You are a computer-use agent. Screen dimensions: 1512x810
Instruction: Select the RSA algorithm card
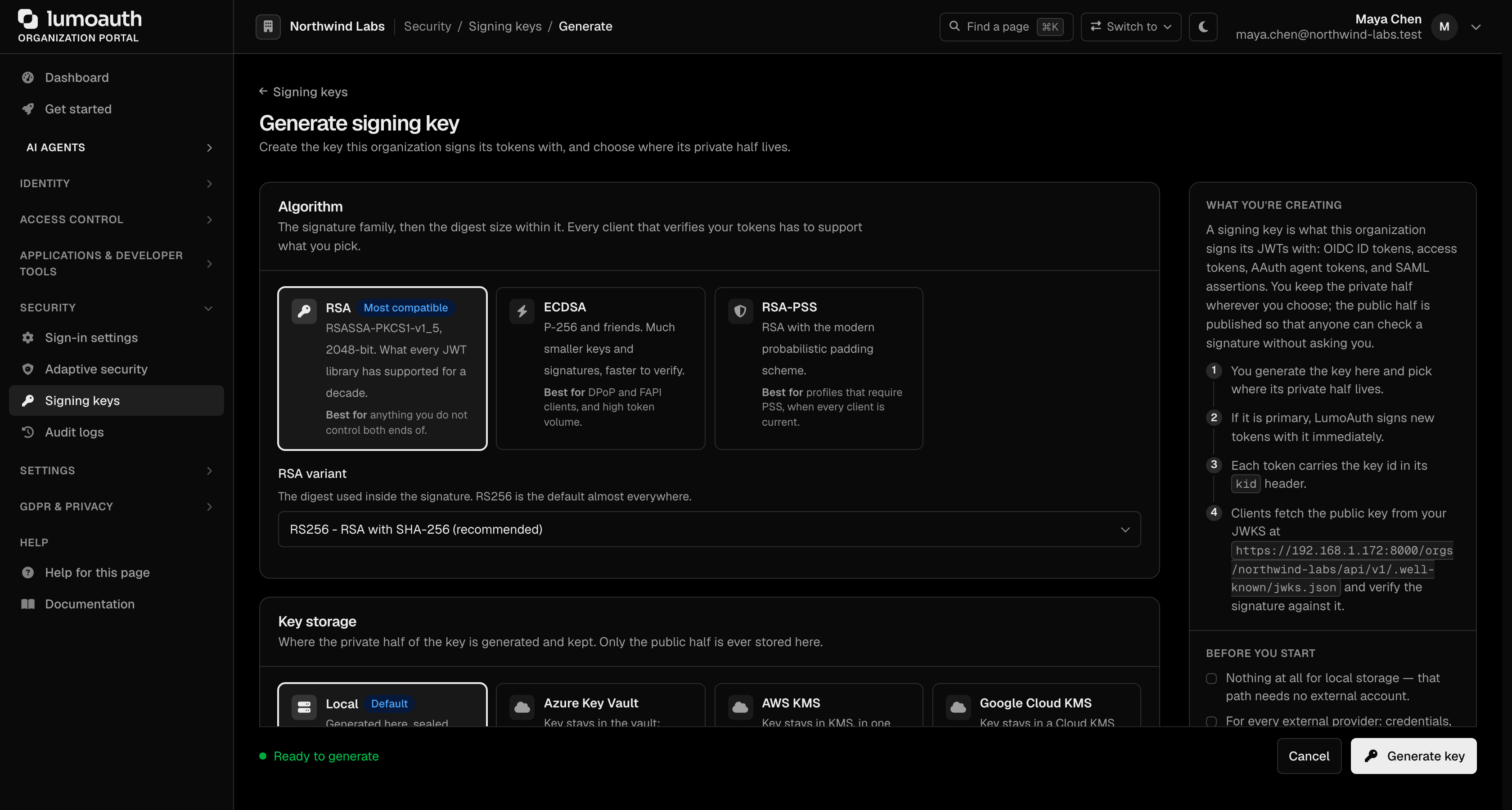point(382,369)
